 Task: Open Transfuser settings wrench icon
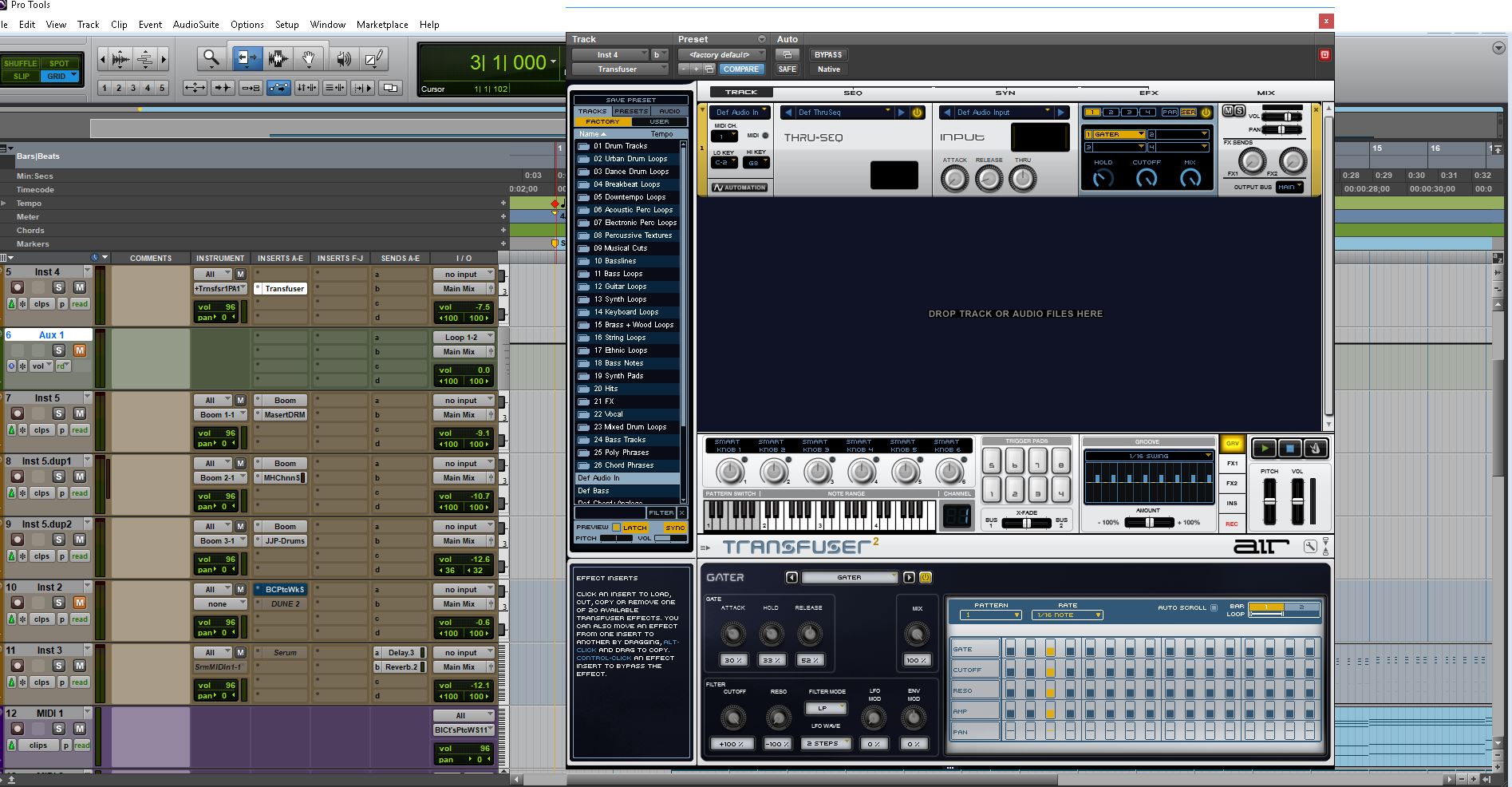[1309, 546]
